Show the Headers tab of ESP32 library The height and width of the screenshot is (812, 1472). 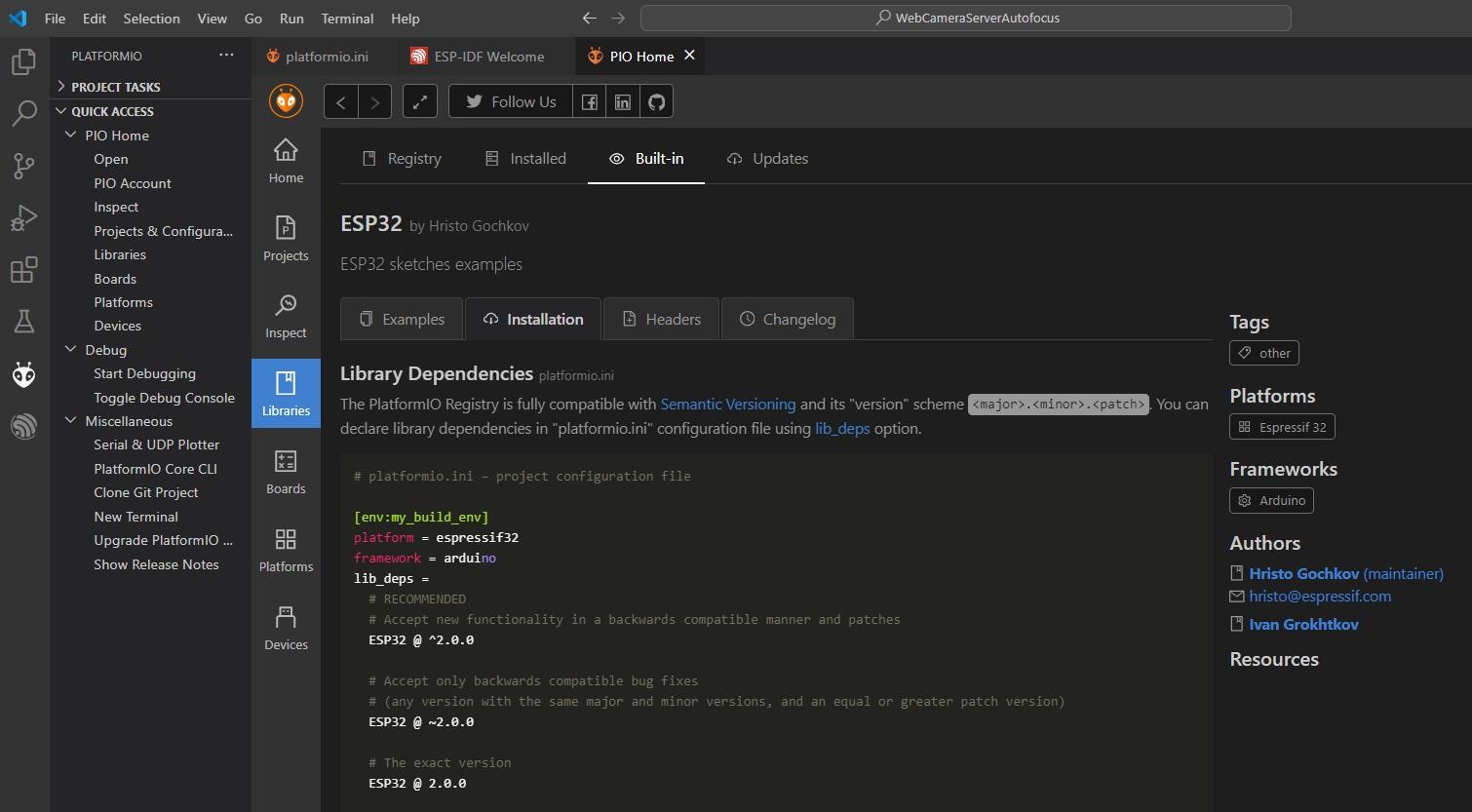[x=662, y=319]
